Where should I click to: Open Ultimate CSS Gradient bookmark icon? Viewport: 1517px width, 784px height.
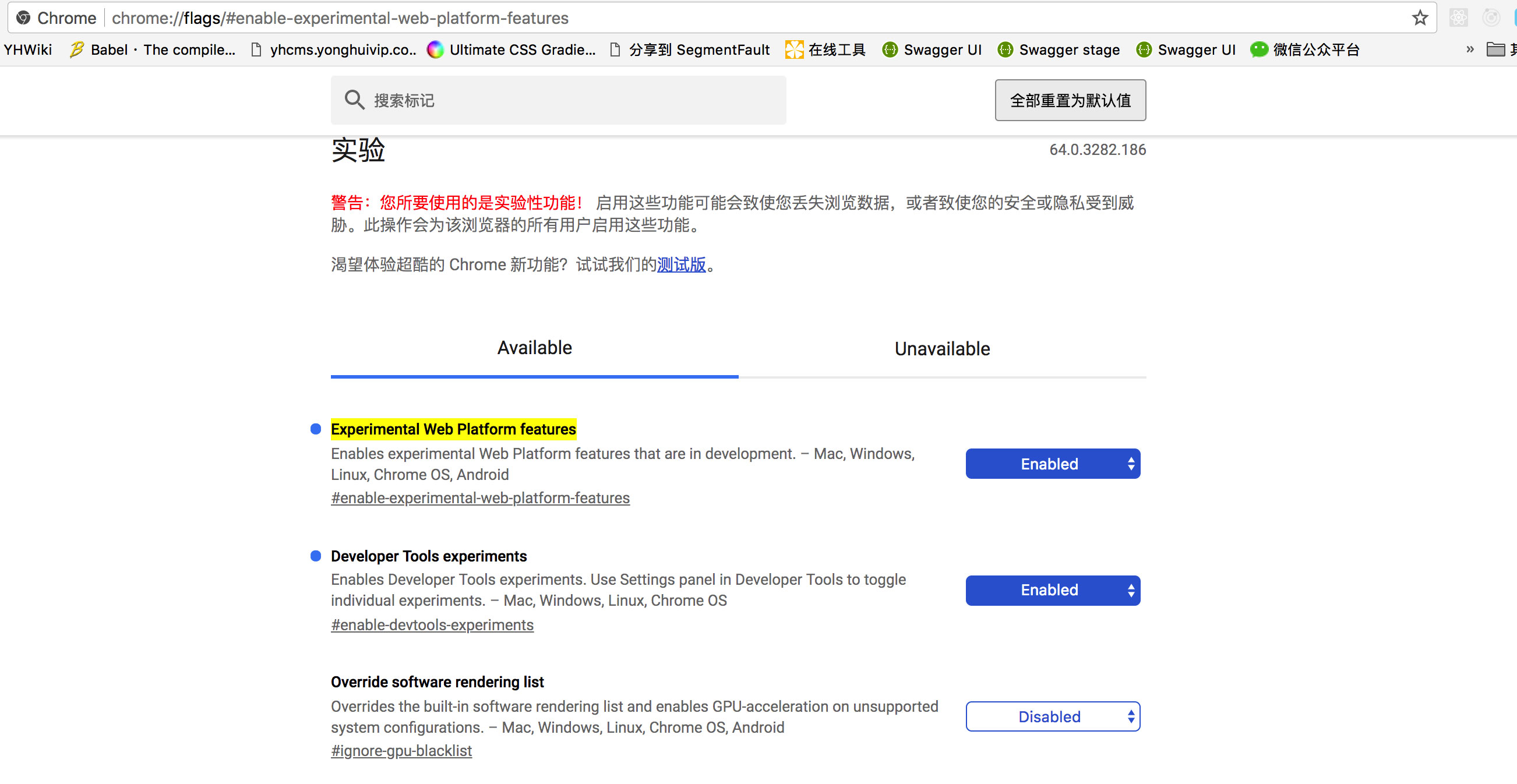tap(435, 50)
